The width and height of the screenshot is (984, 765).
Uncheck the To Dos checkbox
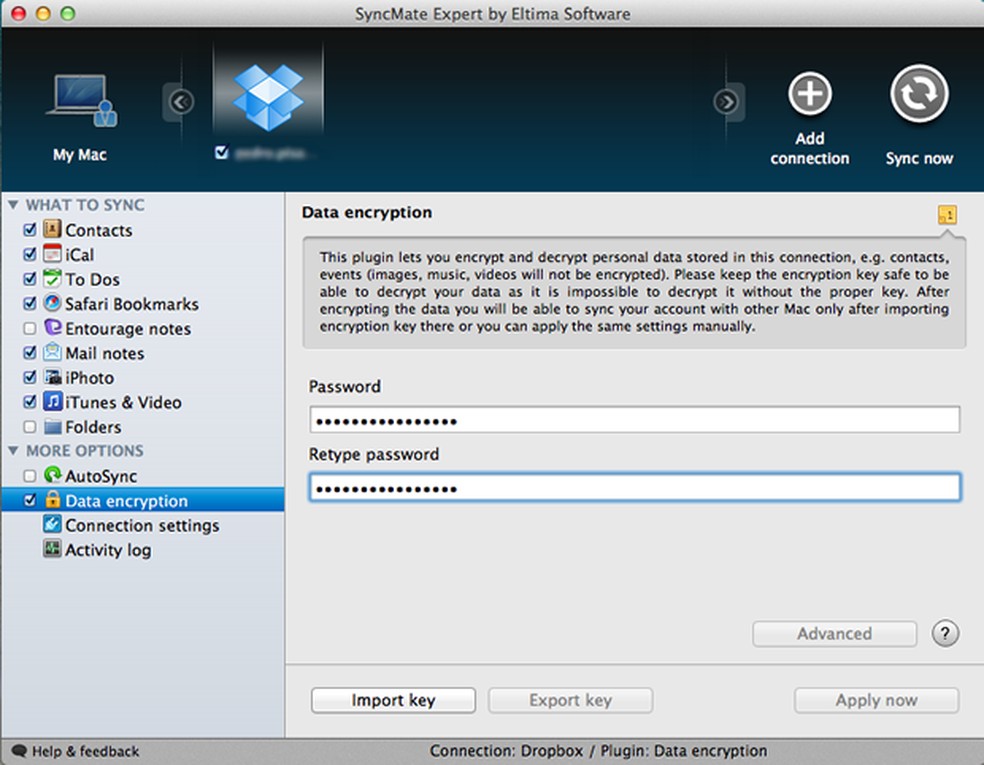[29, 279]
